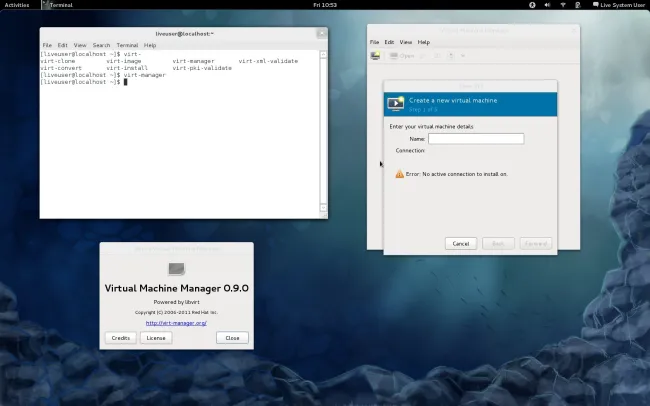Click the 'virt-xml-validate' text in terminal

[268, 61]
